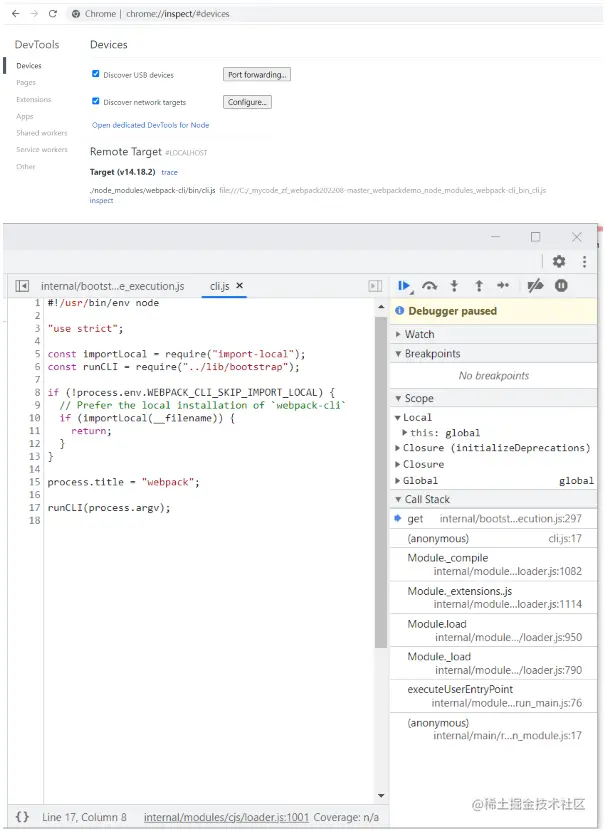Step into next function call
The image size is (605, 831).
454,286
